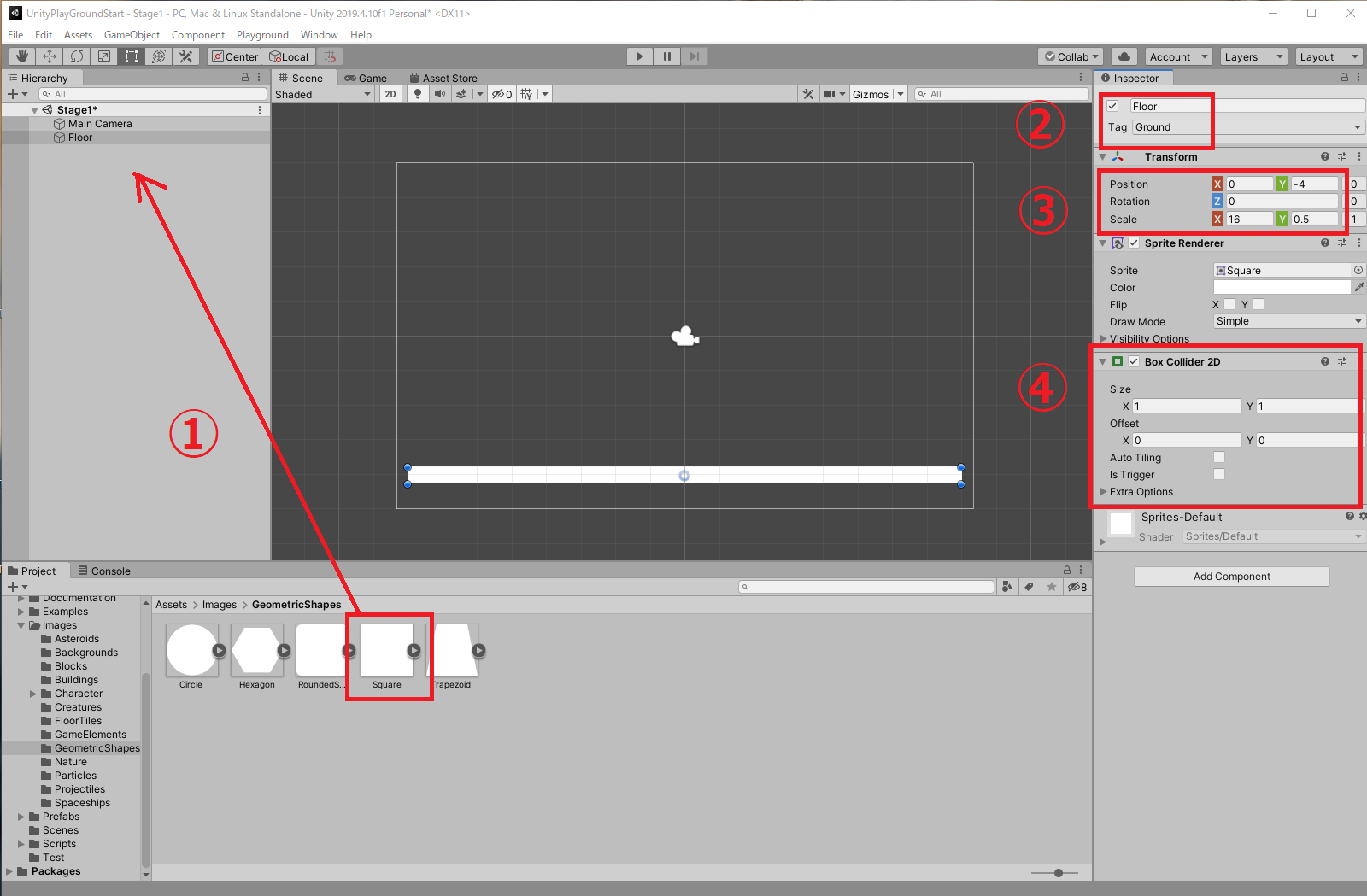1367x896 pixels.
Task: Open the Draw Mode dropdown
Action: tap(1289, 321)
